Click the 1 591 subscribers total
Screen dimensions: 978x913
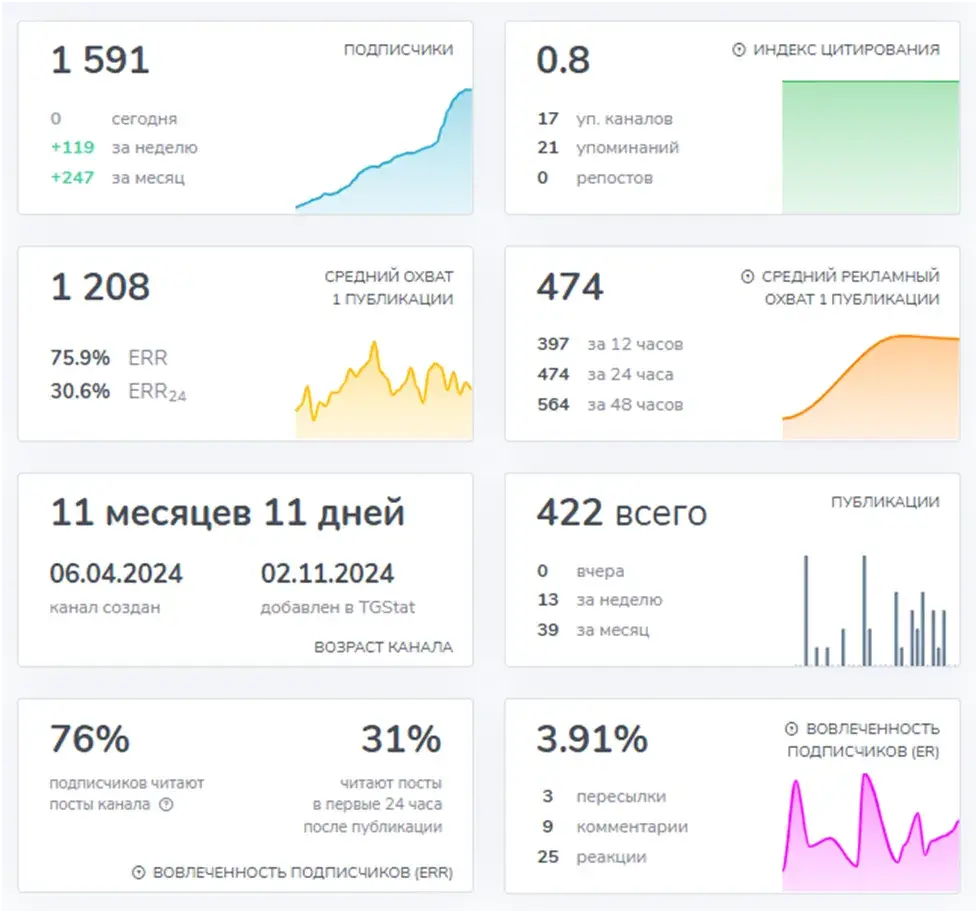tap(100, 60)
